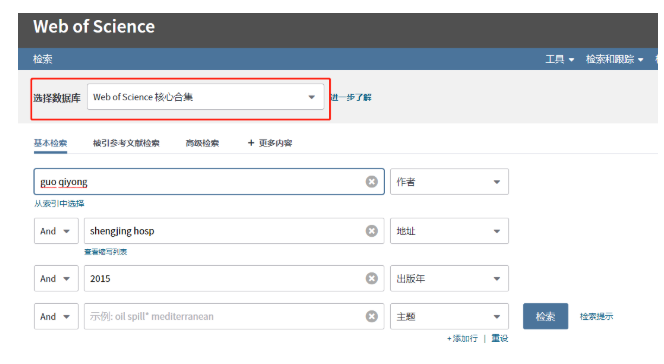This screenshot has height=364, width=664.
Task: Open 从索引中选择 under author field
Action: (x=59, y=204)
